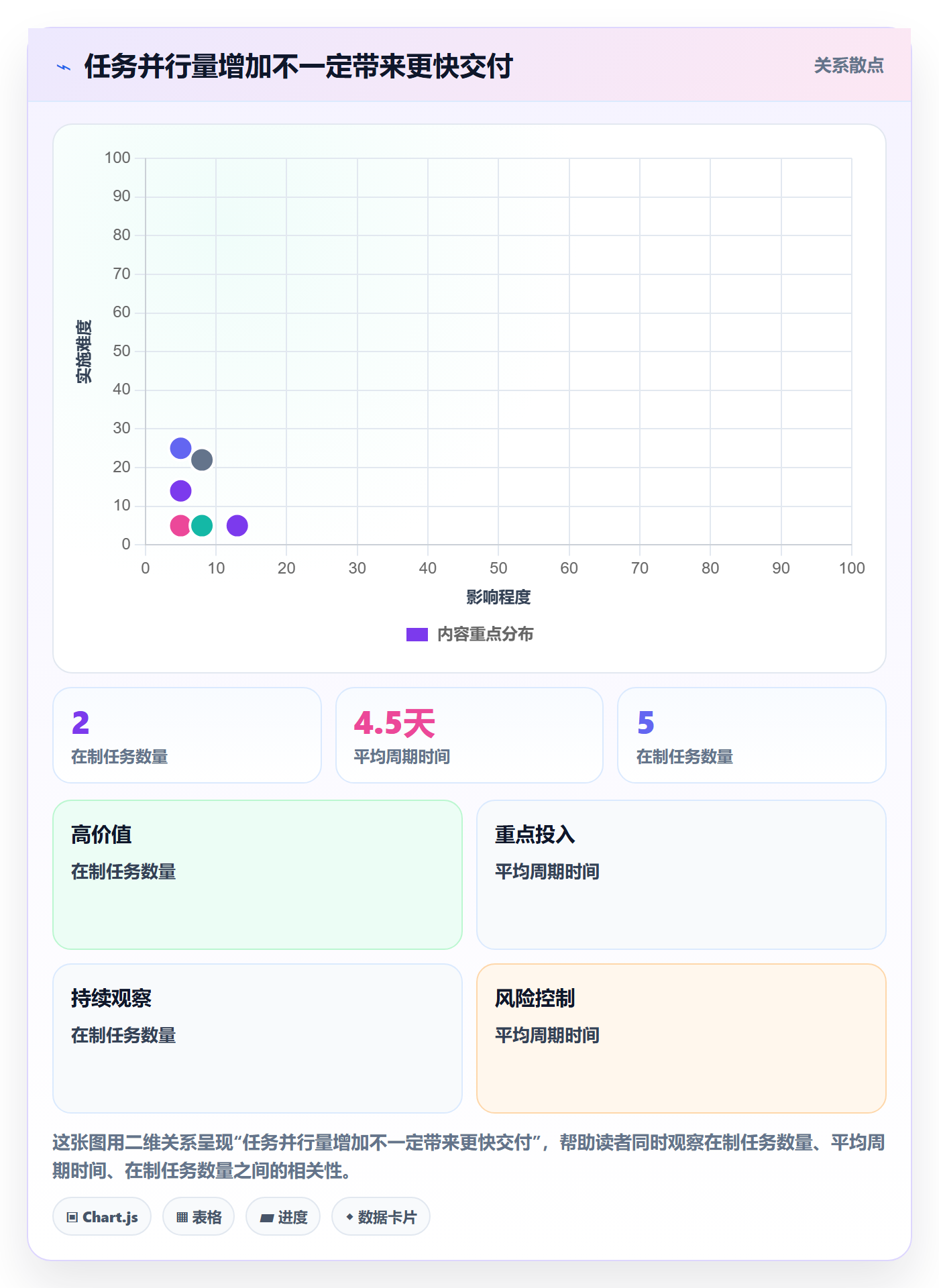Open the orange 风险控制 quadrant card
The image size is (939, 1288).
[x=681, y=1038]
